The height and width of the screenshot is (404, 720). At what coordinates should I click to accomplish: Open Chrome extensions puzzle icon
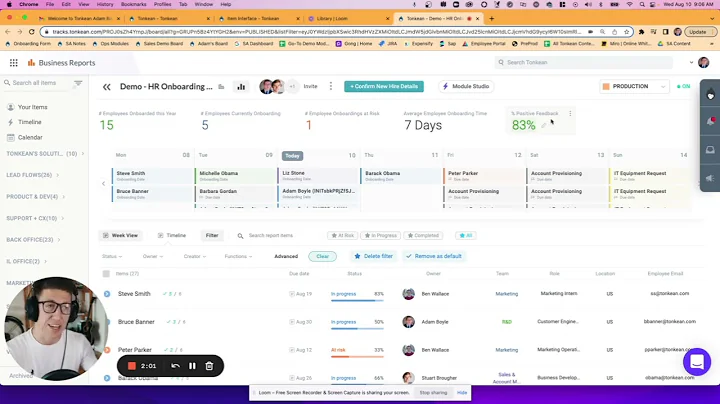pyautogui.click(x=641, y=32)
